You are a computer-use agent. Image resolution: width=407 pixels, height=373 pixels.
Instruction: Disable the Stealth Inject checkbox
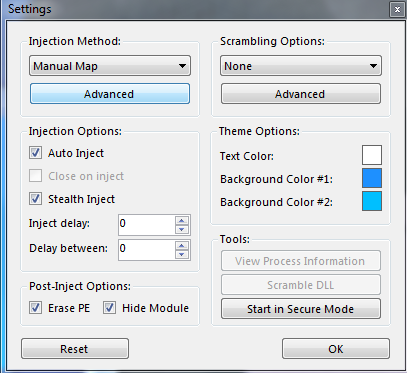point(35,199)
